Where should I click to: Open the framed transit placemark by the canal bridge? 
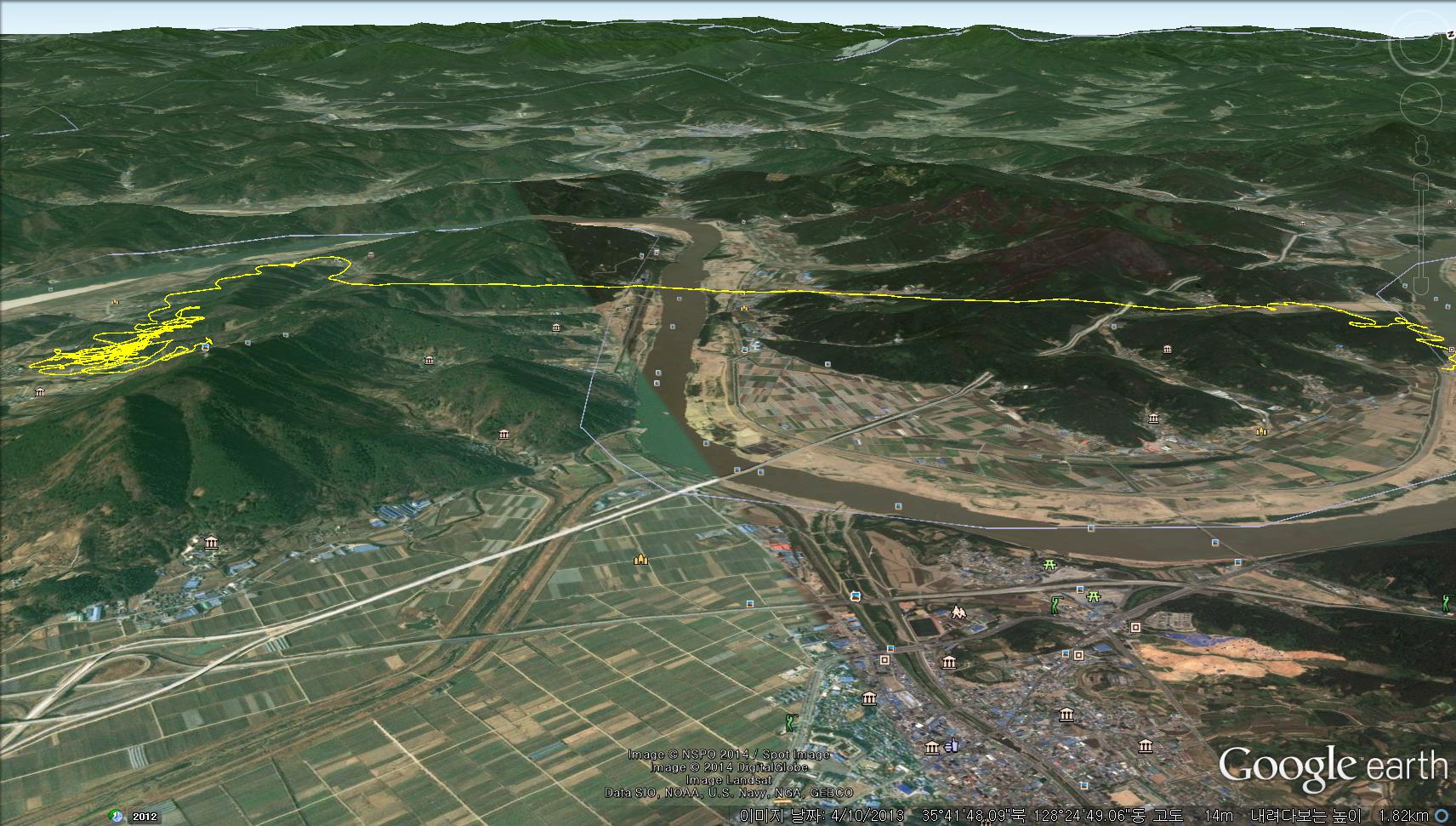(x=854, y=595)
